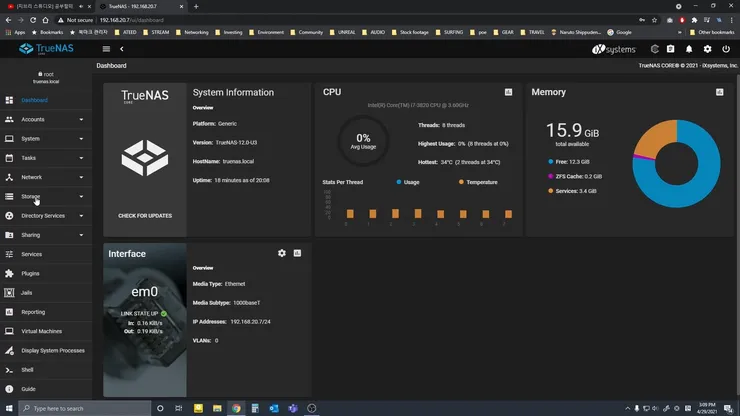Open the Storage menu item
This screenshot has height=416, width=740.
pos(46,196)
